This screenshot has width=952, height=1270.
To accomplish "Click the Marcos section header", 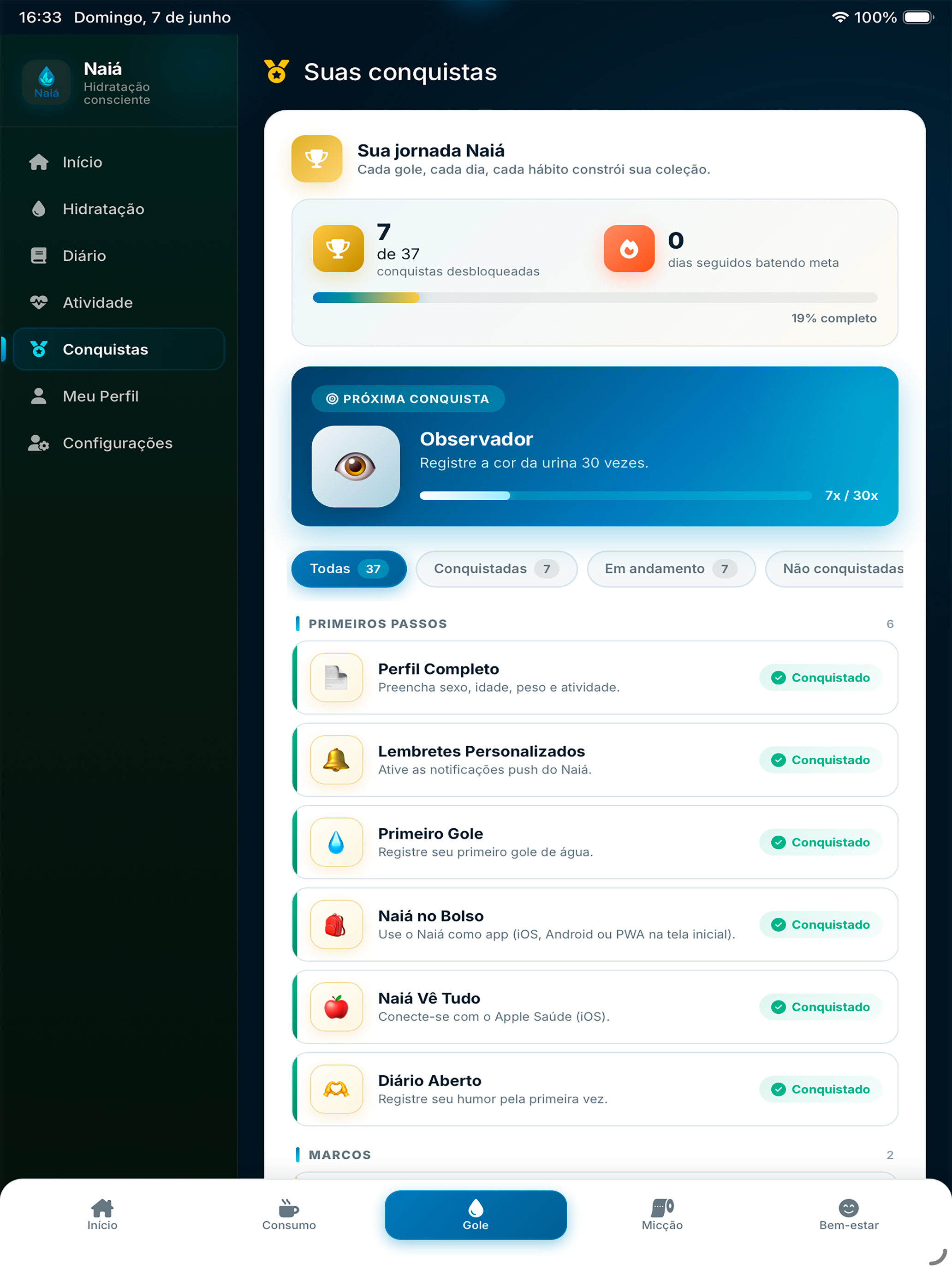I will click(x=340, y=1155).
